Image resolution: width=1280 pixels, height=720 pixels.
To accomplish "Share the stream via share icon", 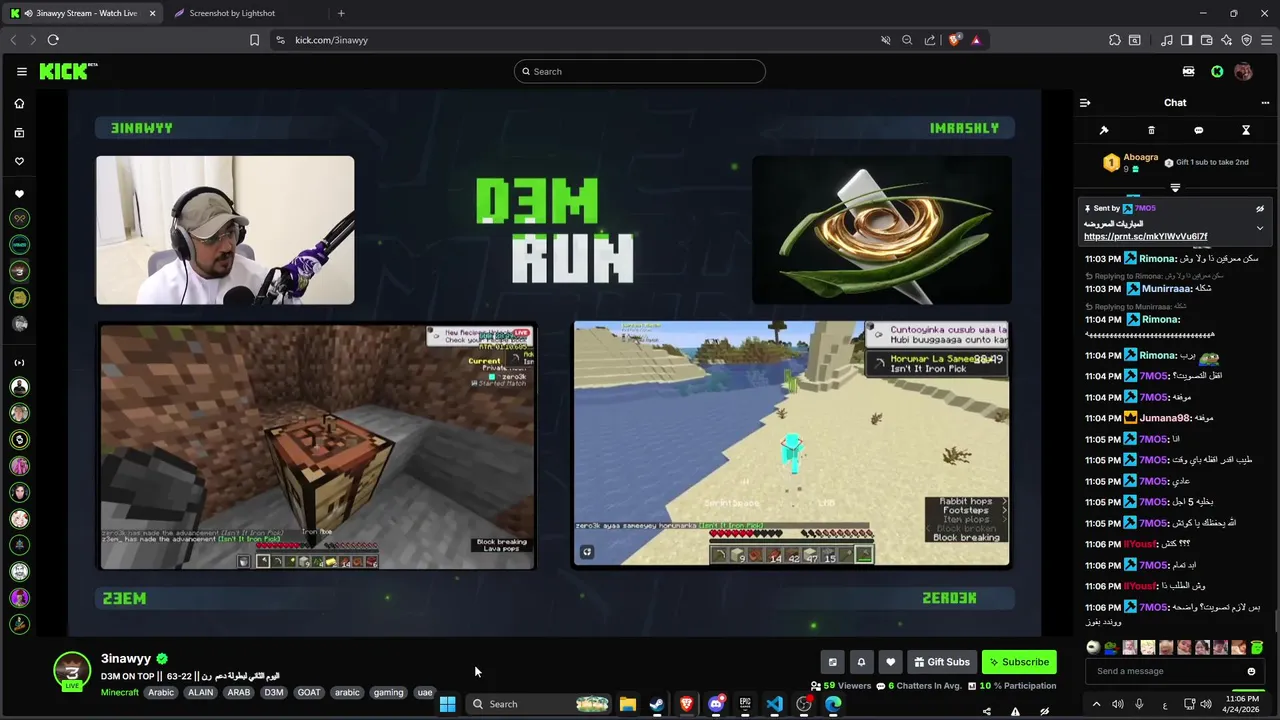I will coord(987,712).
